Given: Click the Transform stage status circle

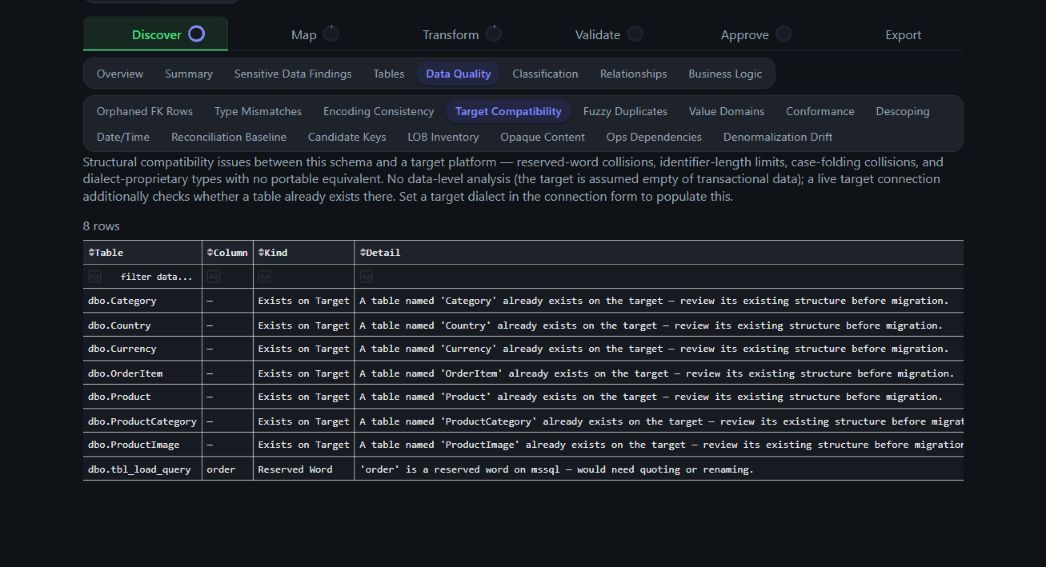Looking at the screenshot, I should tap(494, 34).
